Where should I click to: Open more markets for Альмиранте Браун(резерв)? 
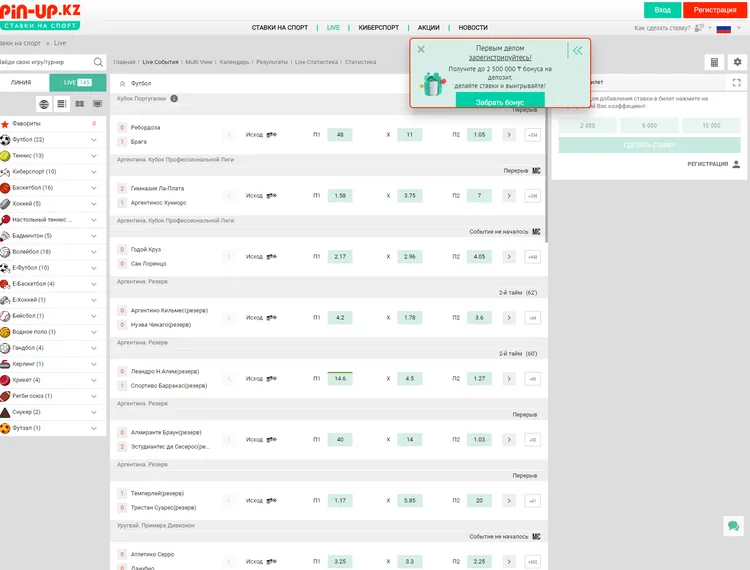533,440
